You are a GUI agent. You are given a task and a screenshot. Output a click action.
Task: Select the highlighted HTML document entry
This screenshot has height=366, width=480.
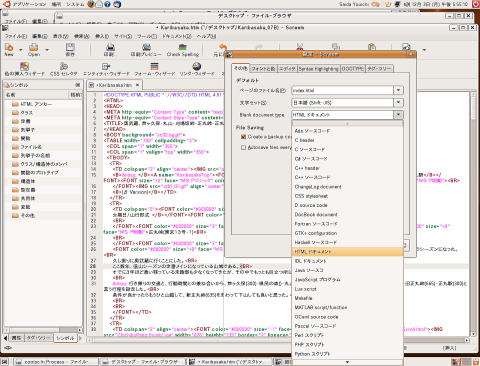click(x=347, y=252)
